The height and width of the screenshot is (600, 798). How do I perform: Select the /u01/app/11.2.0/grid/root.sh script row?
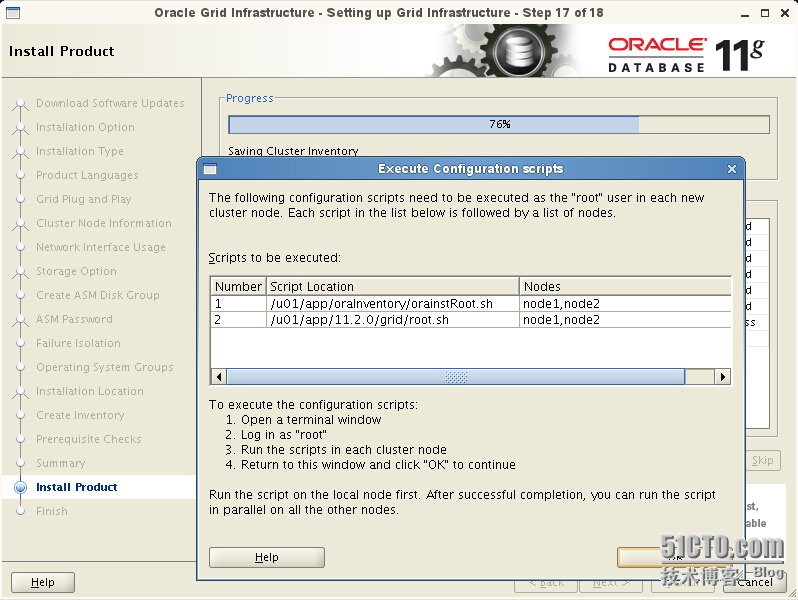[471, 320]
